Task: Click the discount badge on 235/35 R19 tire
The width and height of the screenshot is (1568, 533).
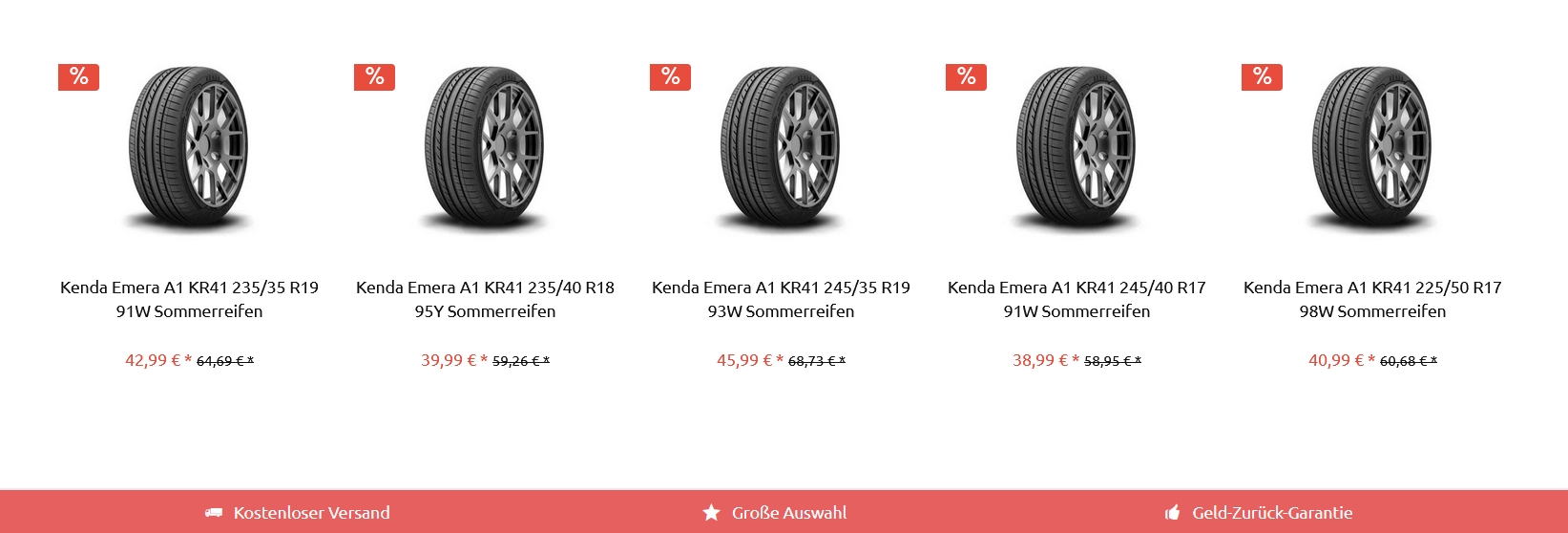Action: 78,77
